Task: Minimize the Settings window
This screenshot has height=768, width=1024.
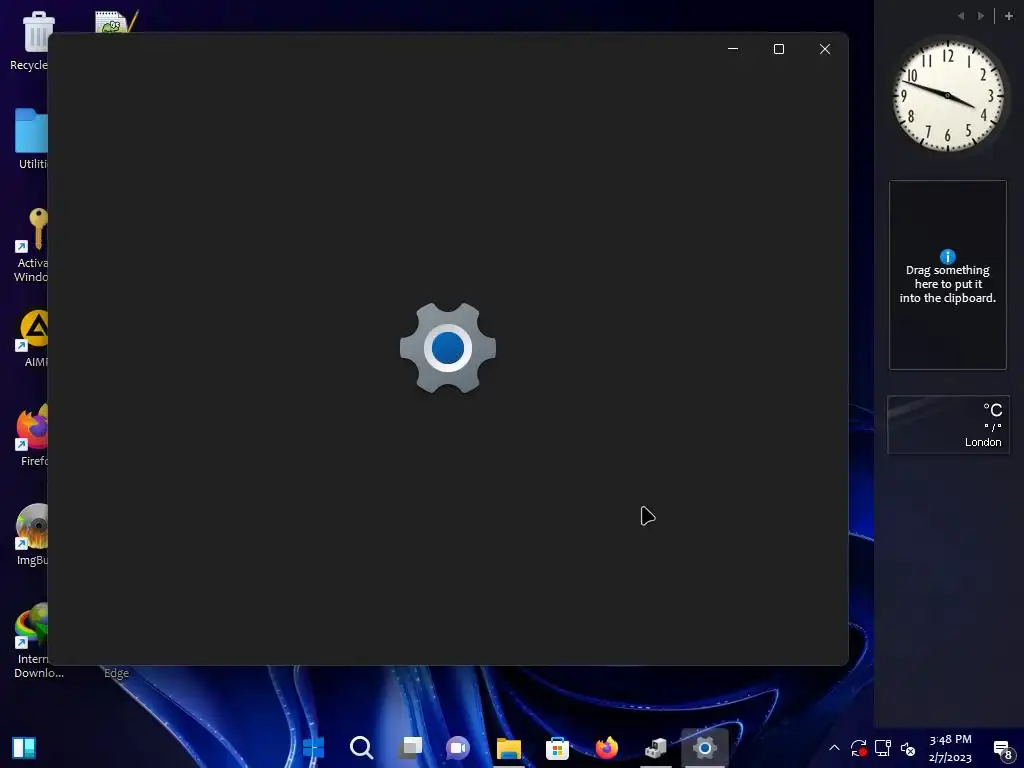Action: [733, 49]
